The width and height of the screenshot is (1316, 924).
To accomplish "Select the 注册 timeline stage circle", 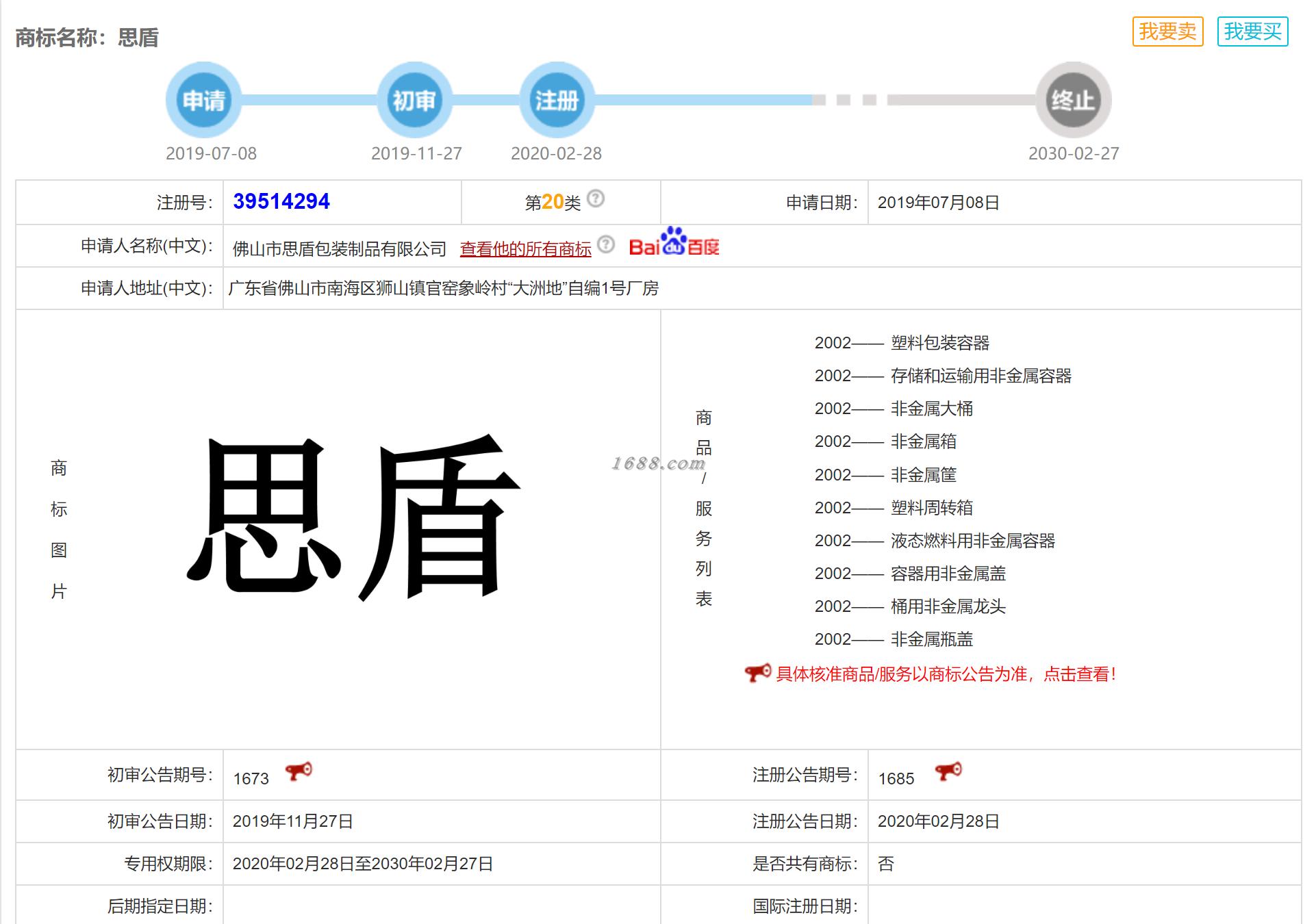I will coord(557,101).
